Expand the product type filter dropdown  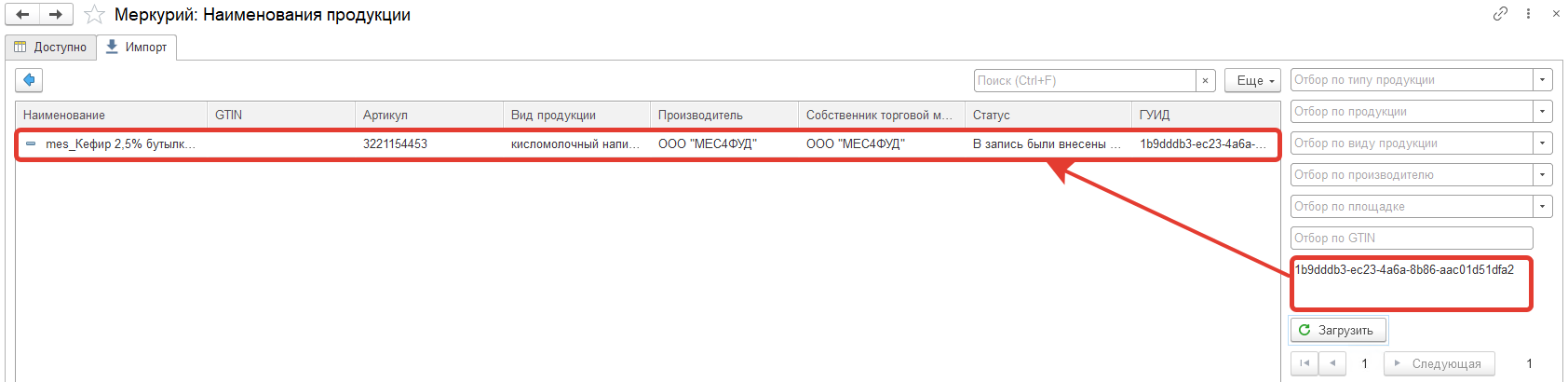[1543, 80]
